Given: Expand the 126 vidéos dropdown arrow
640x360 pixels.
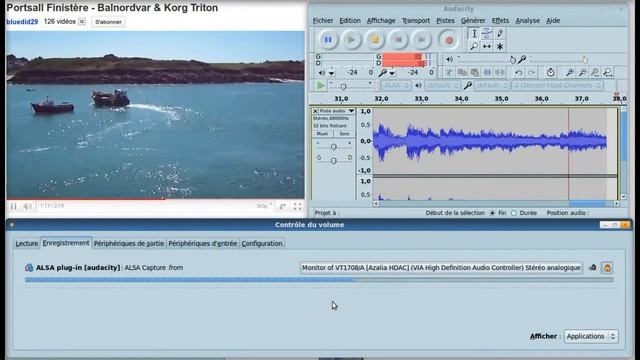Looking at the screenshot, I should click(x=82, y=22).
